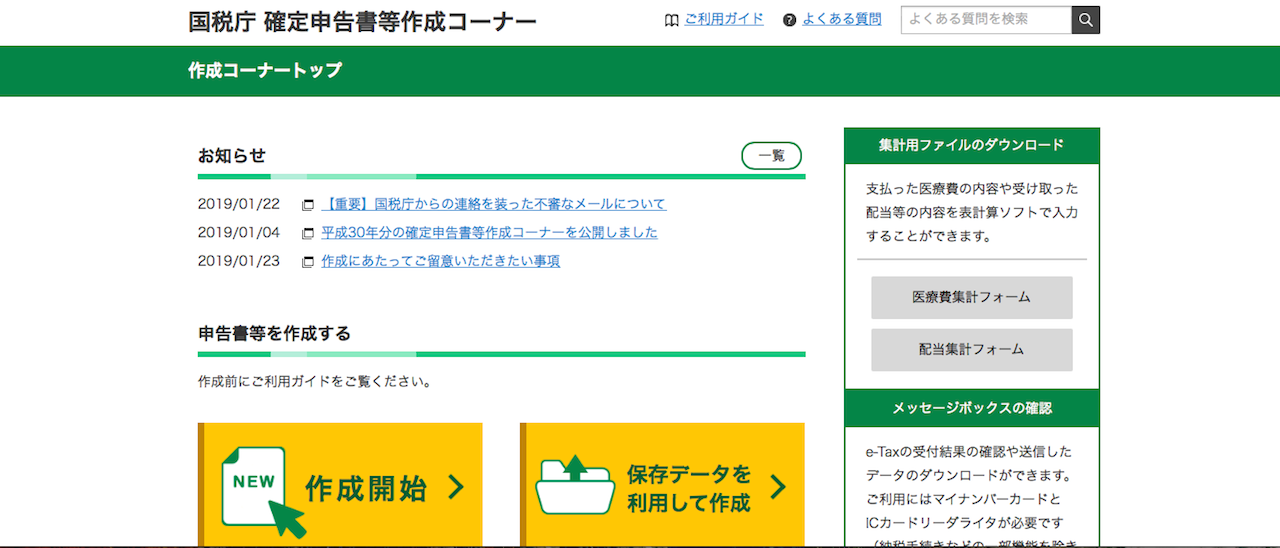
Task: Click the window icon beside the 【重要】 notice
Action: point(308,205)
